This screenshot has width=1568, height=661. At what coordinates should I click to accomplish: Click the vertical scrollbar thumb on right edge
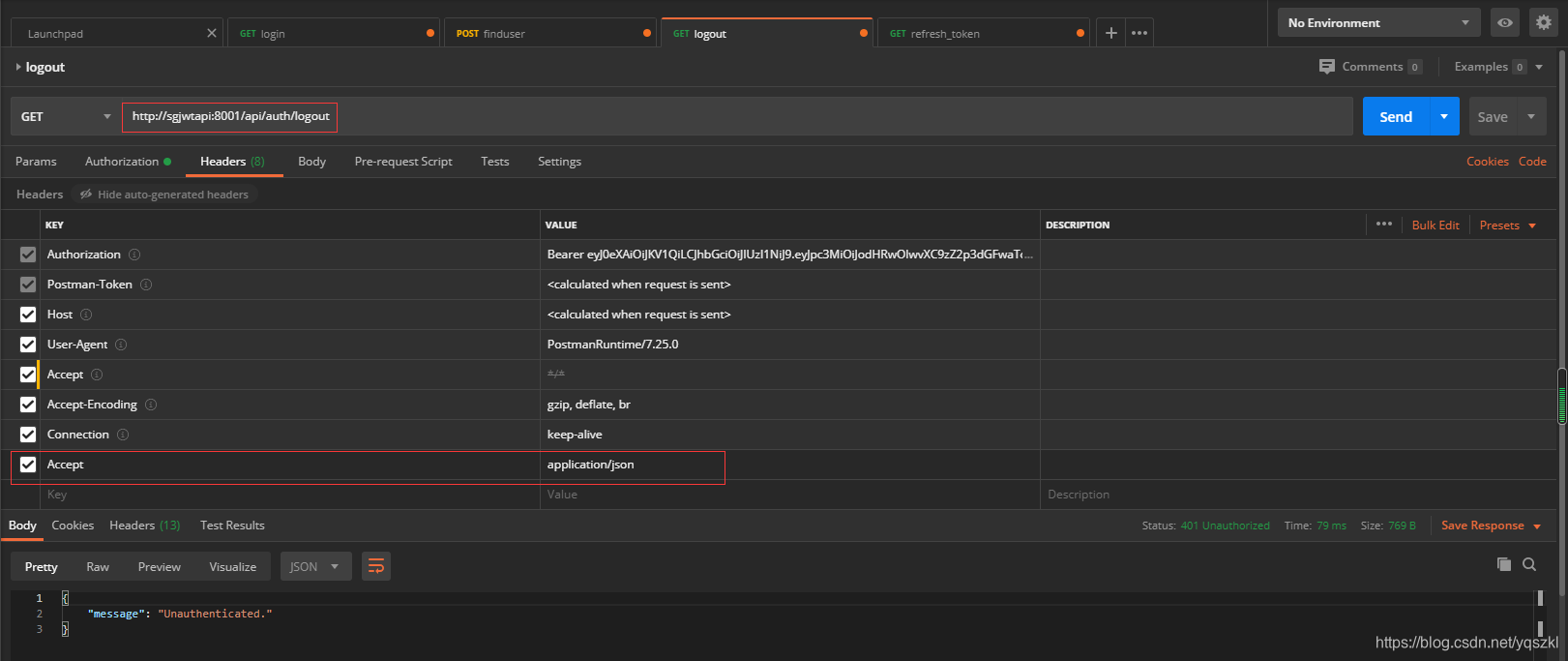click(1561, 397)
